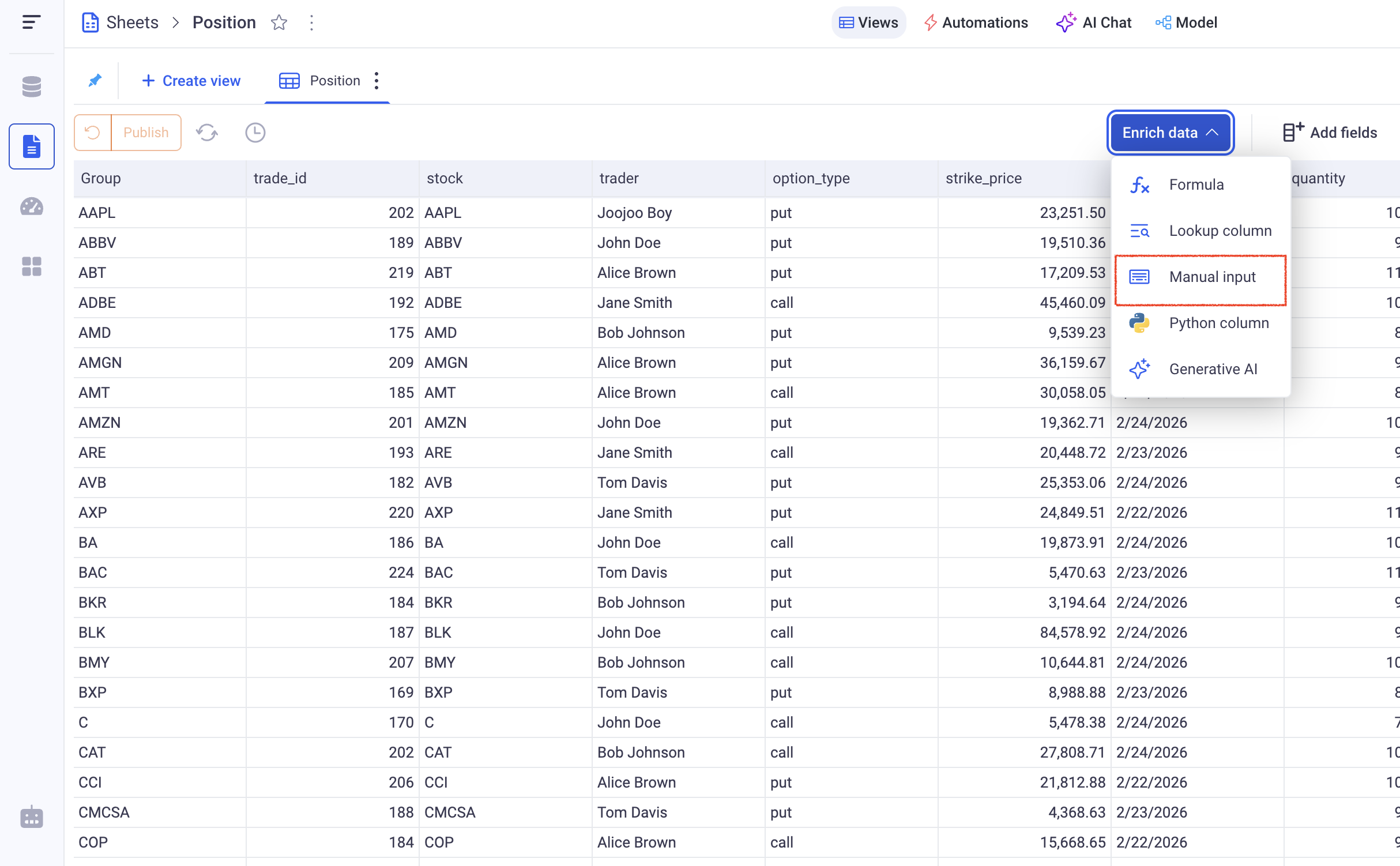The image size is (1400, 866).
Task: Choose Python column option
Action: (x=1218, y=323)
